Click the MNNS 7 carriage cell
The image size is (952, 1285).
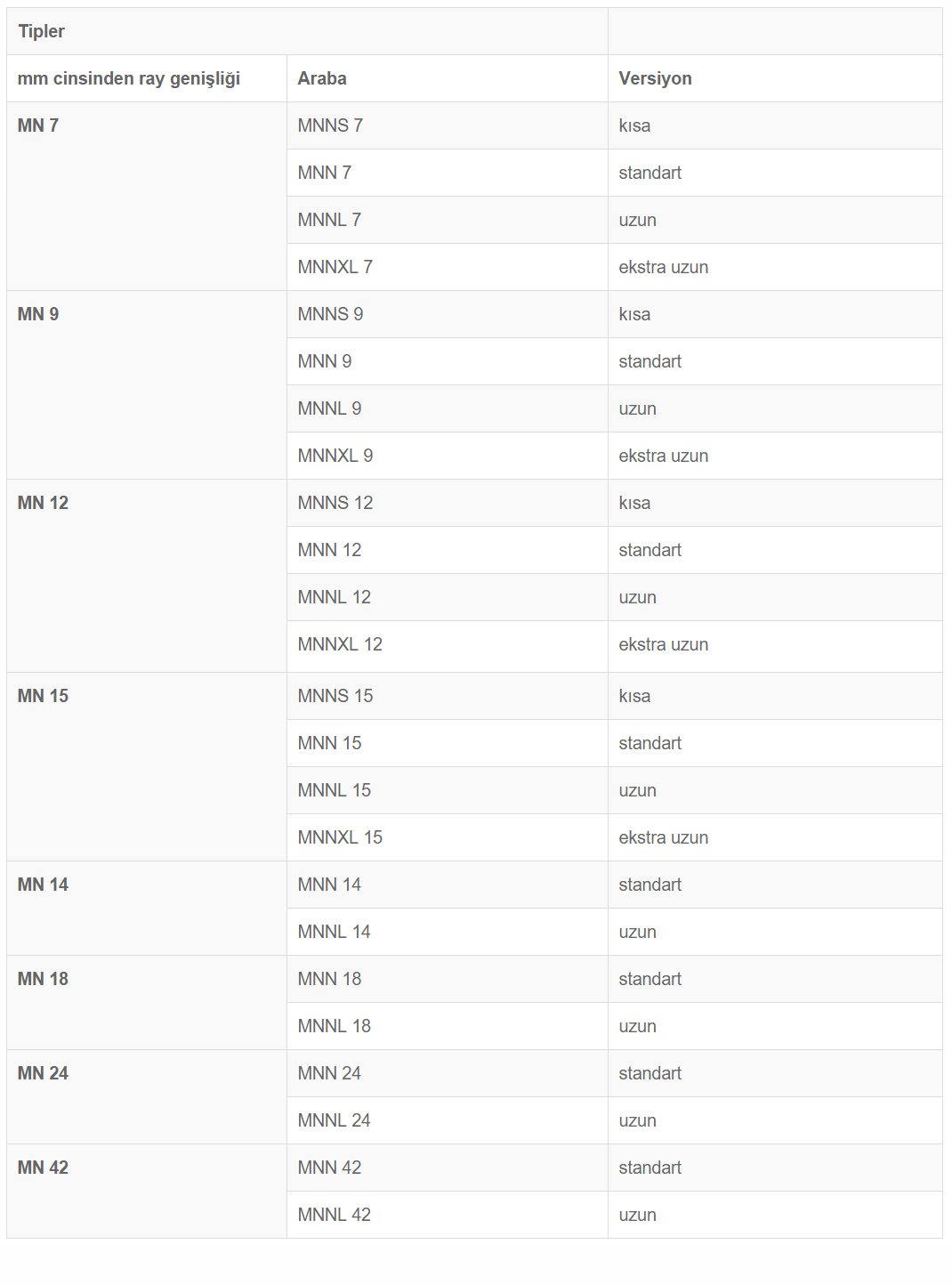click(330, 125)
